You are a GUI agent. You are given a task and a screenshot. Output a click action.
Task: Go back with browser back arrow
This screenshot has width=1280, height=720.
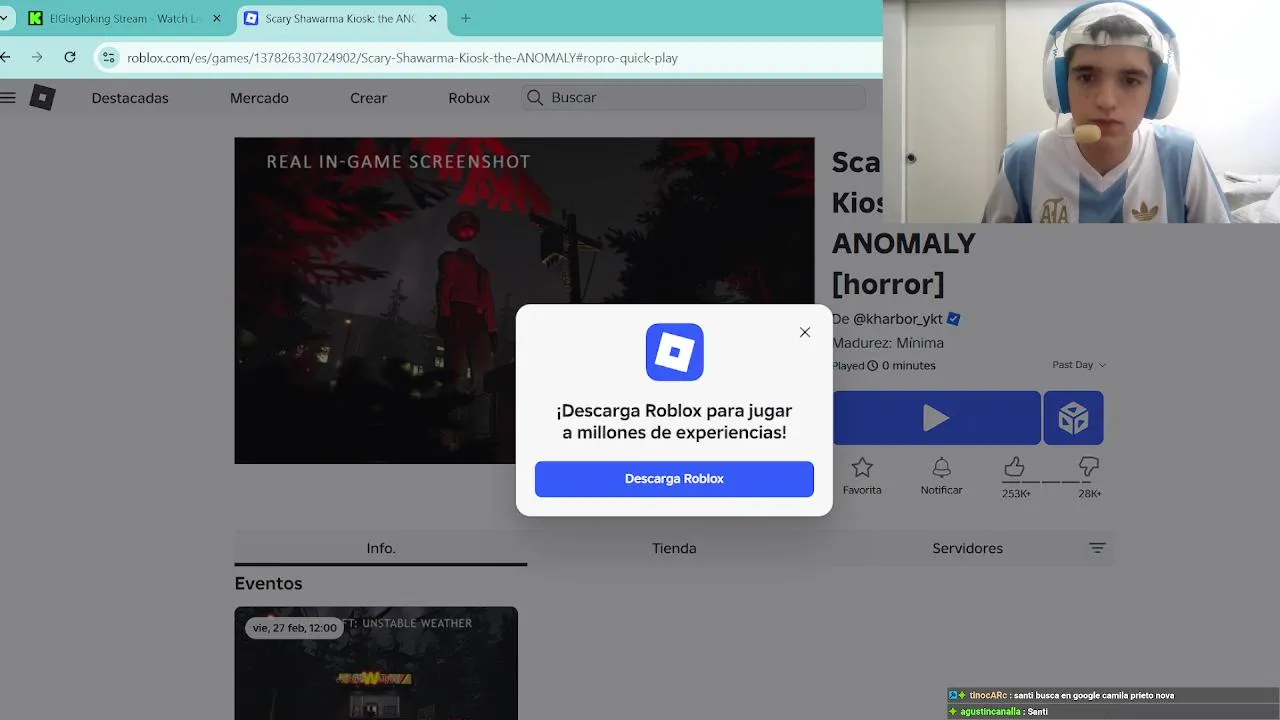coord(5,57)
